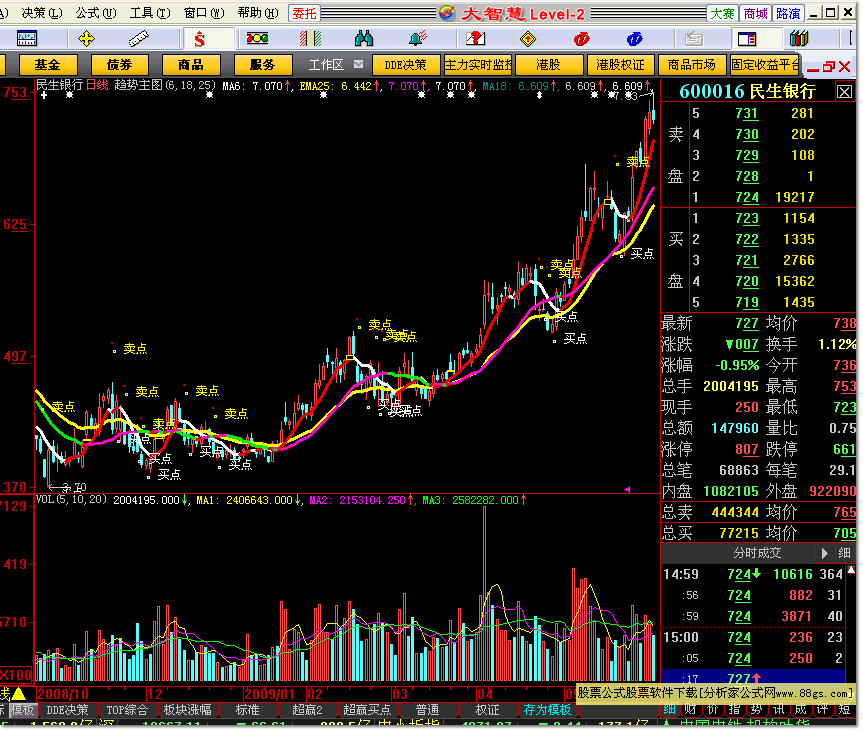Image resolution: width=863 pixels, height=731 pixels.
Task: Click the red minimize bar of inner window
Action: [x=813, y=70]
